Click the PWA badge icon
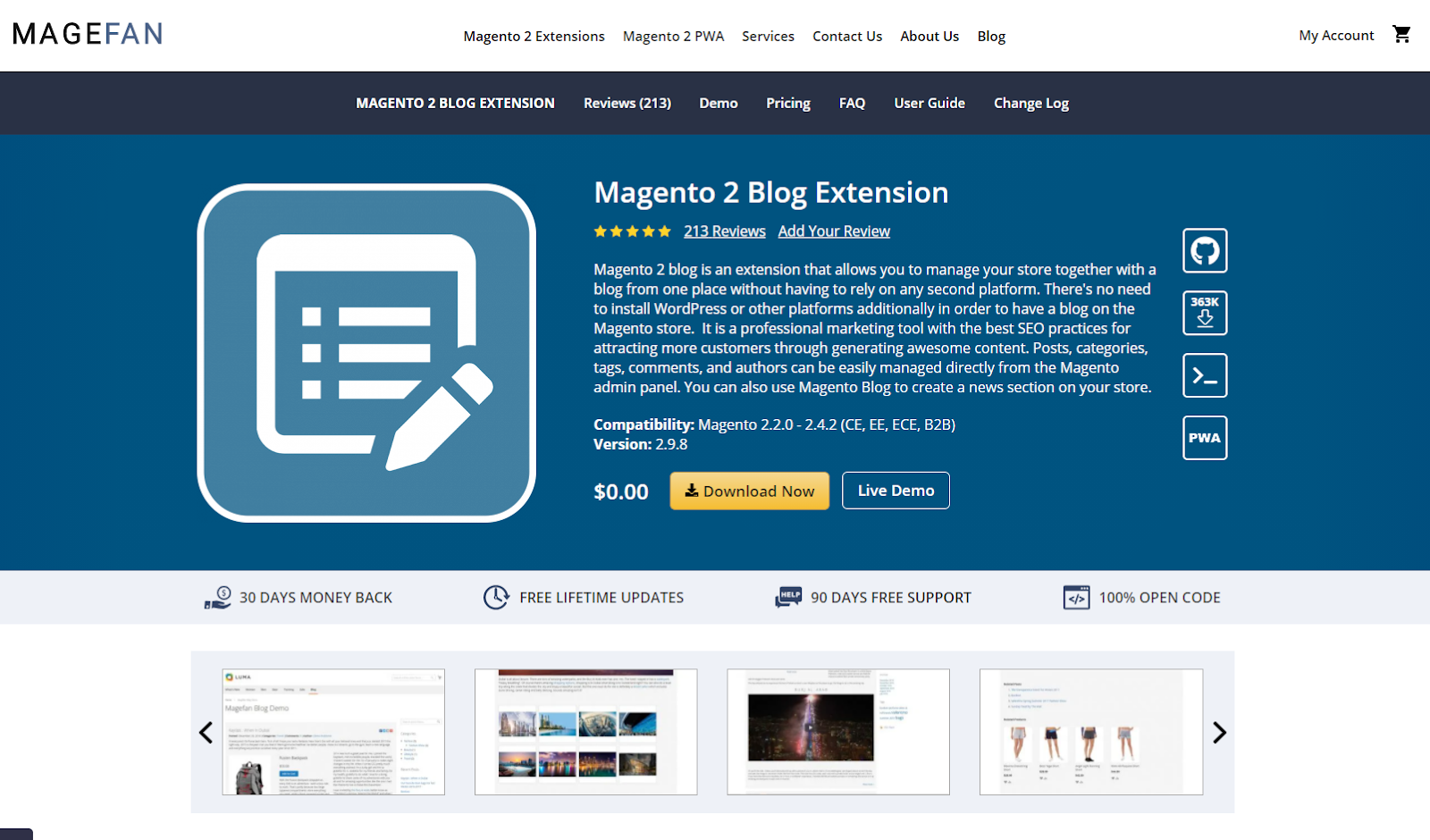 1205,438
